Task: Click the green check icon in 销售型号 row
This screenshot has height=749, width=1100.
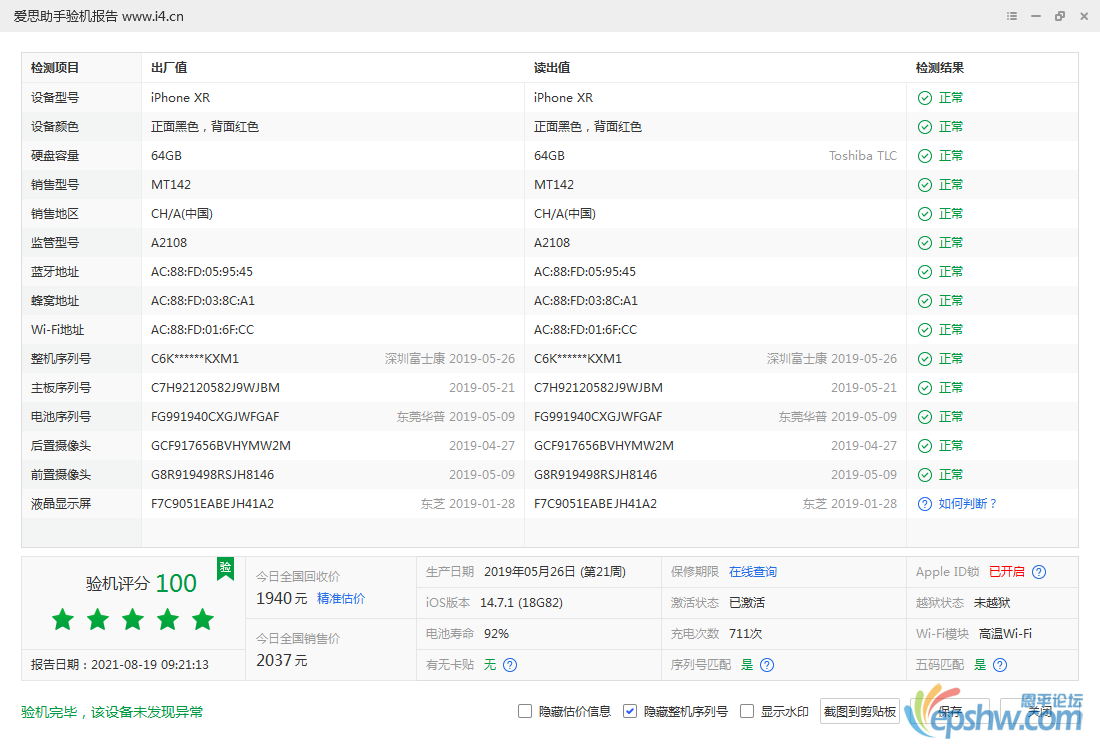Action: tap(925, 185)
